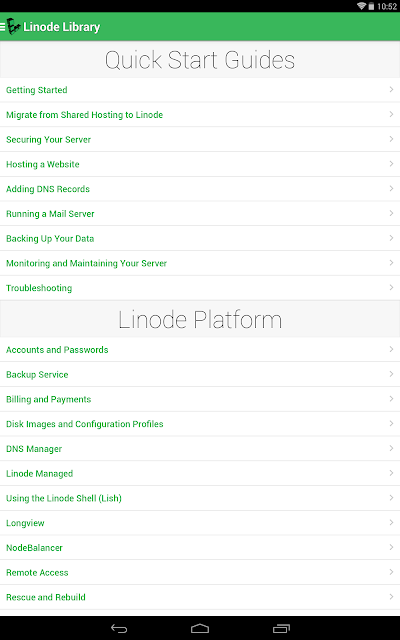Image resolution: width=400 pixels, height=640 pixels.
Task: Tap the Android recent apps button
Action: click(281, 629)
